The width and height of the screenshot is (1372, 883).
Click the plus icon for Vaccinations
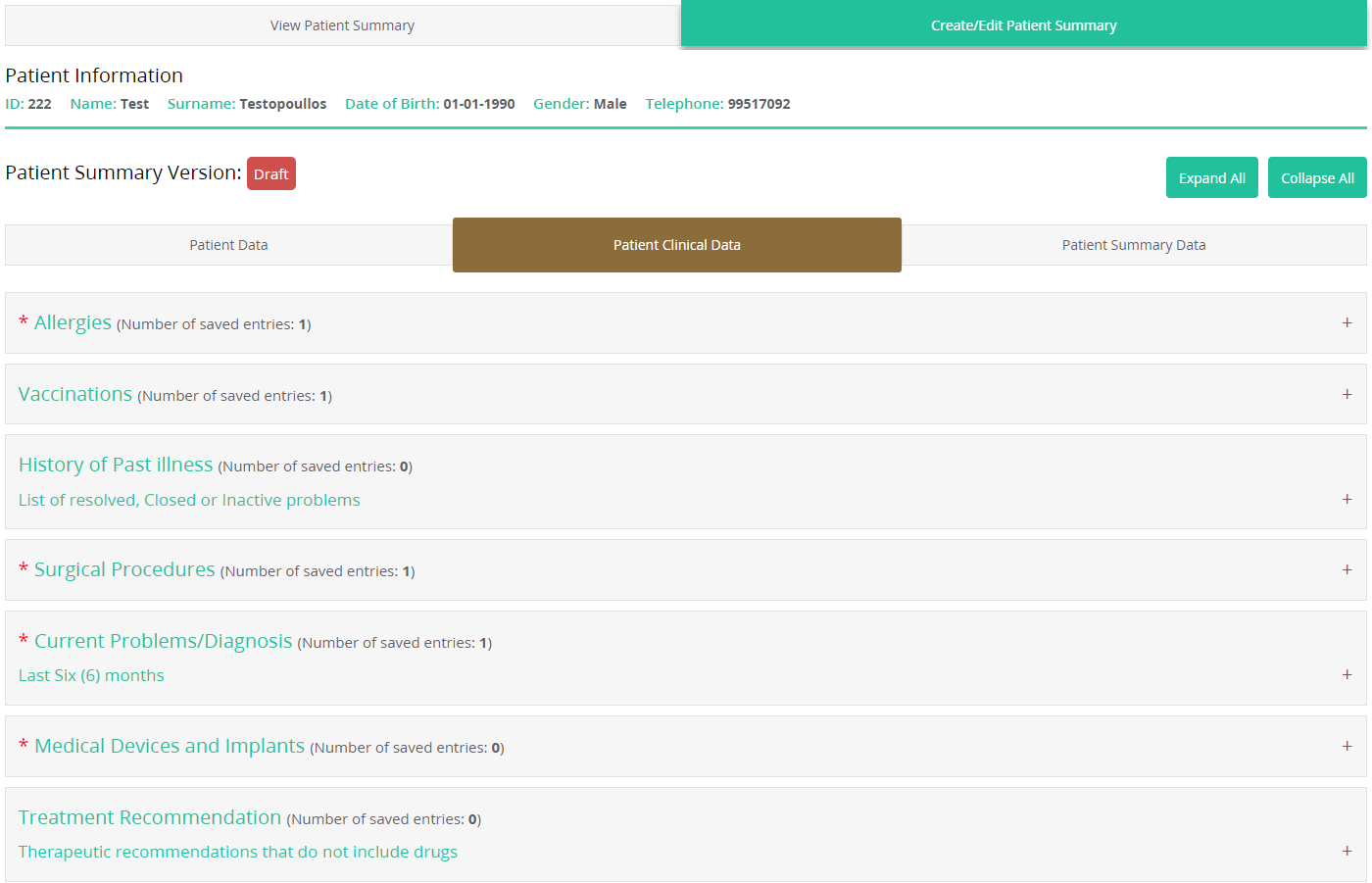(1347, 394)
